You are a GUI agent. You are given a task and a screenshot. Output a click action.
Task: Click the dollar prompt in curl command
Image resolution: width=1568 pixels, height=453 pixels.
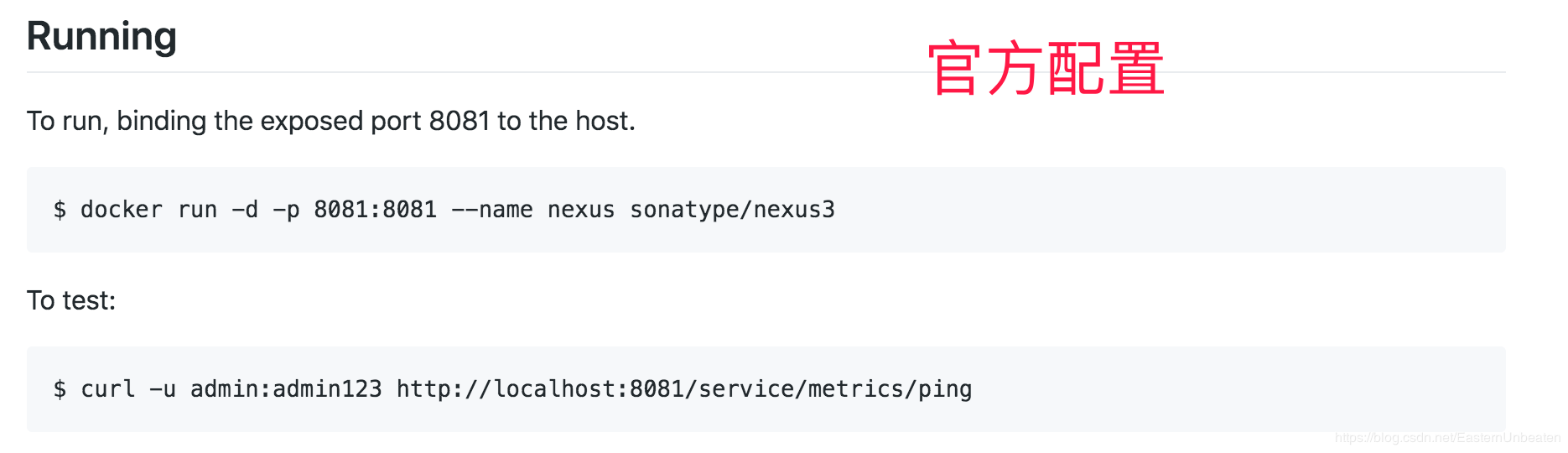60,389
